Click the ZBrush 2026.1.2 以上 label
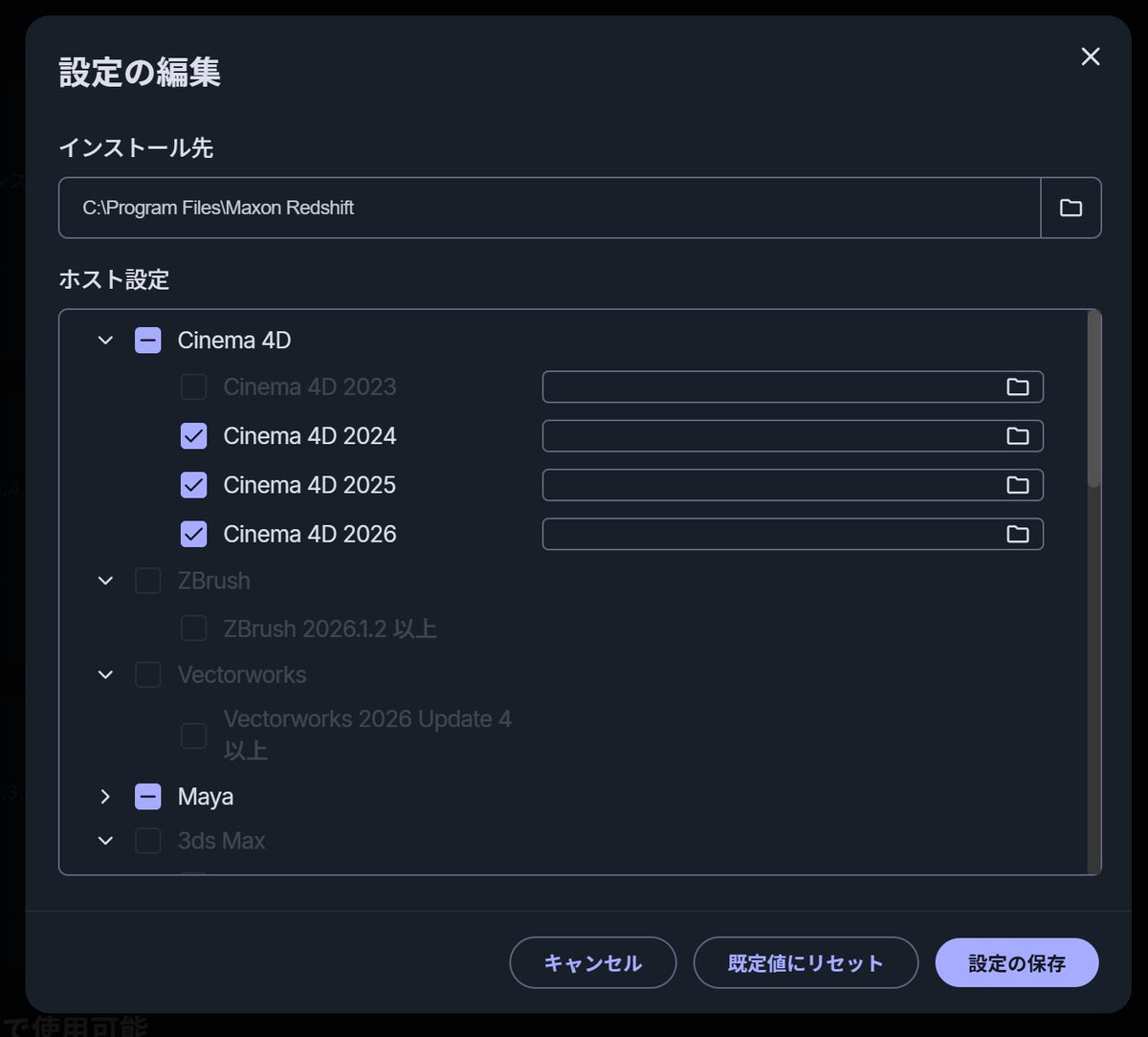The image size is (1148, 1037). click(x=330, y=629)
